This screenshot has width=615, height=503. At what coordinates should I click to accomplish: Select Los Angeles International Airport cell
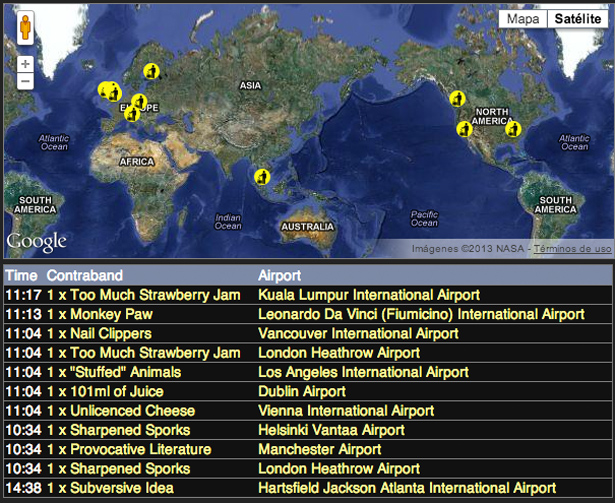coord(363,372)
